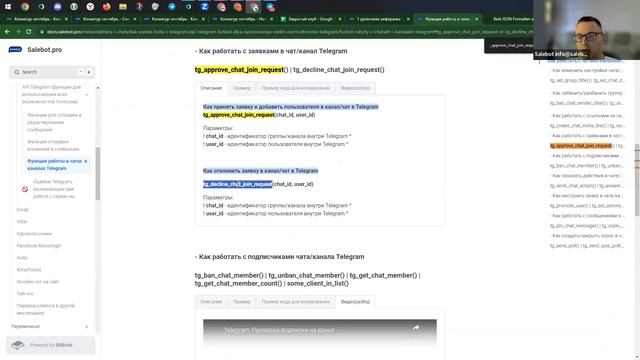Open Discord from the taskbar
The height and width of the screenshot is (360, 640).
[x=58, y=7]
